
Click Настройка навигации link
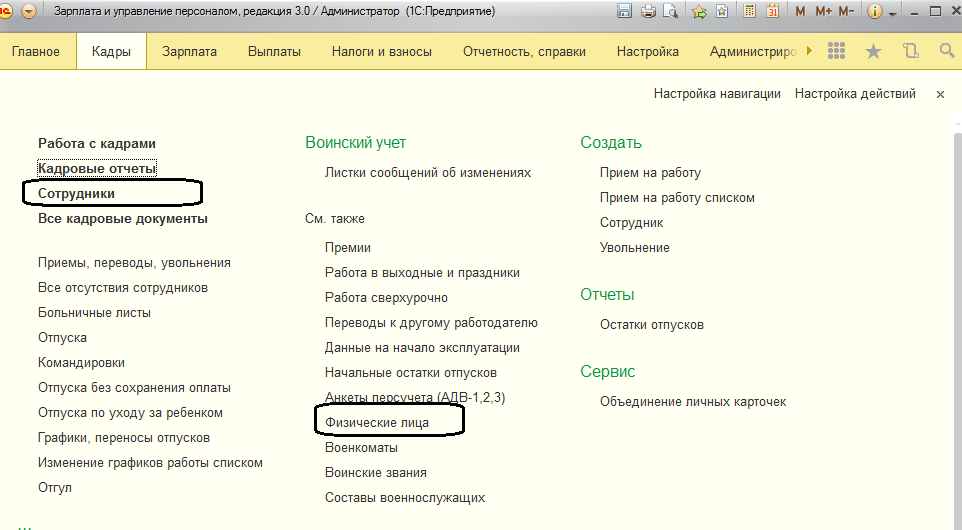pos(717,93)
